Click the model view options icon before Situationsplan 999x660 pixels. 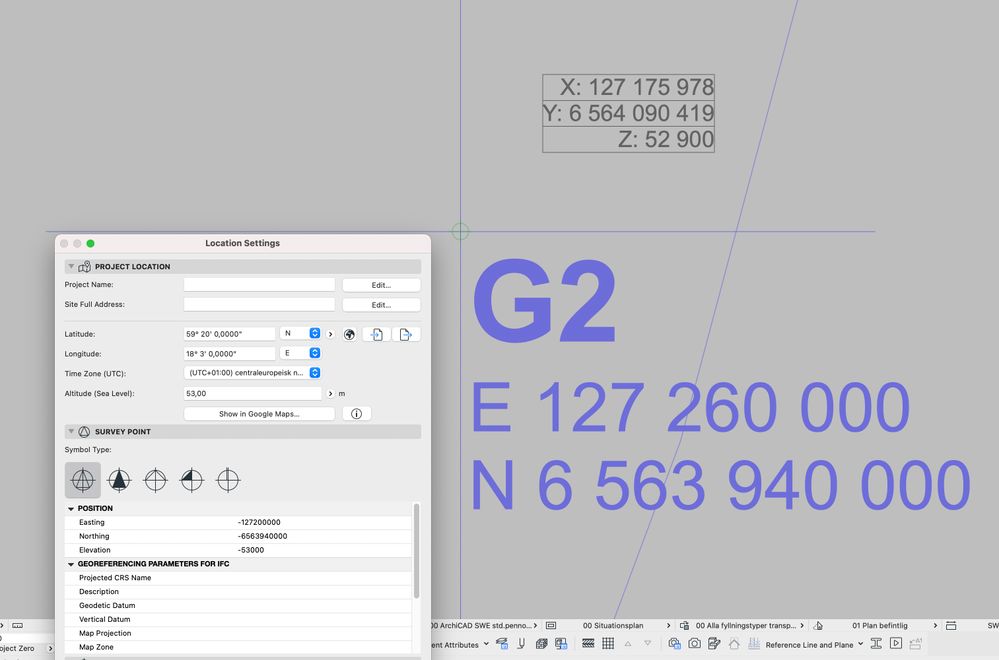(551, 626)
